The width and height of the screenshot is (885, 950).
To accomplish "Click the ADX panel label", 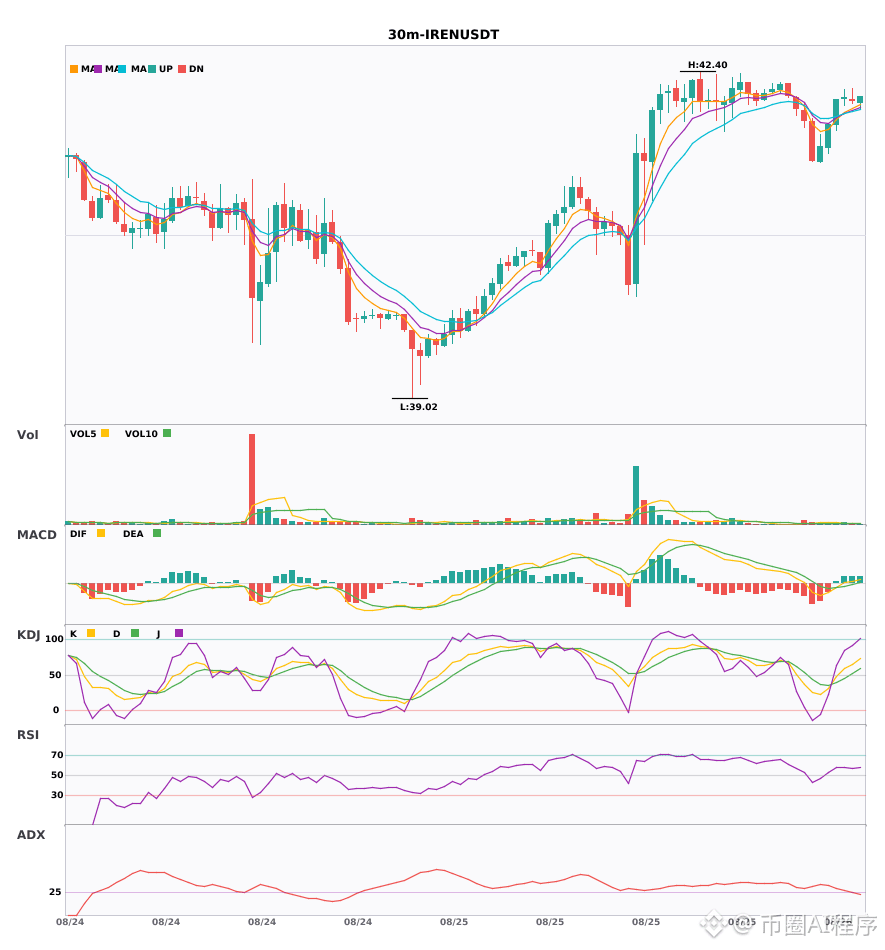I will tap(31, 834).
